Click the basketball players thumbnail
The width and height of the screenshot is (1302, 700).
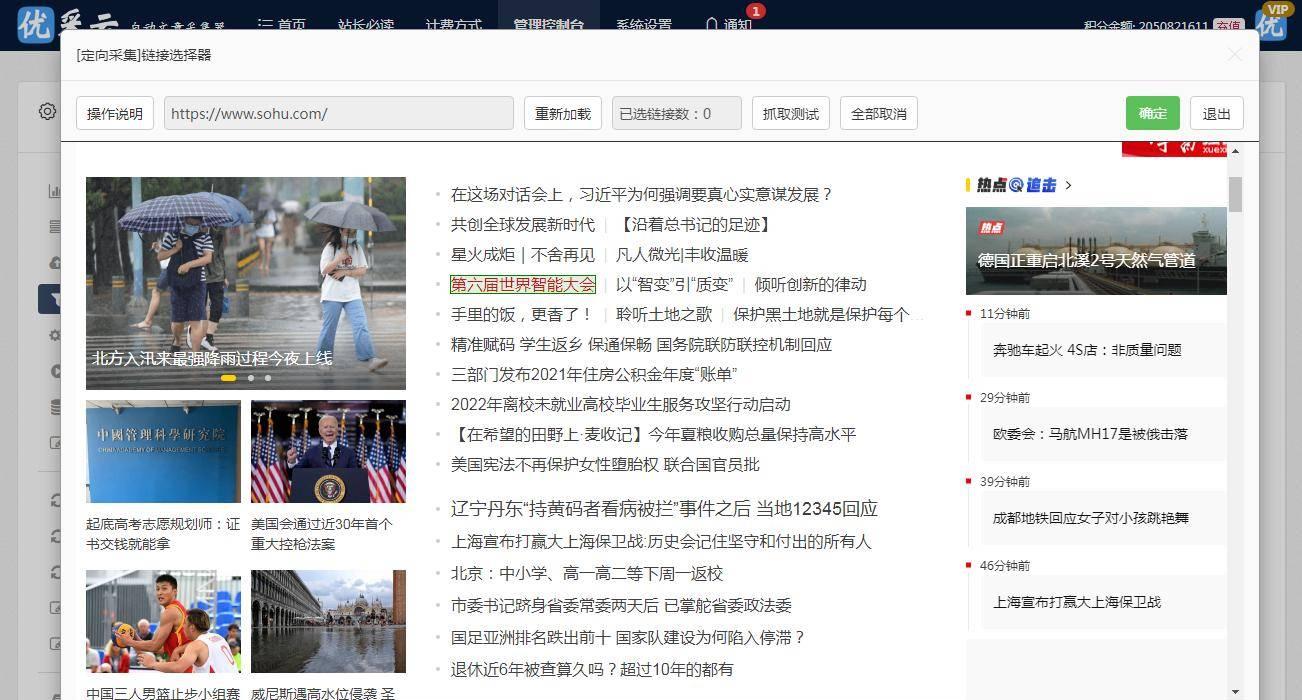(163, 621)
